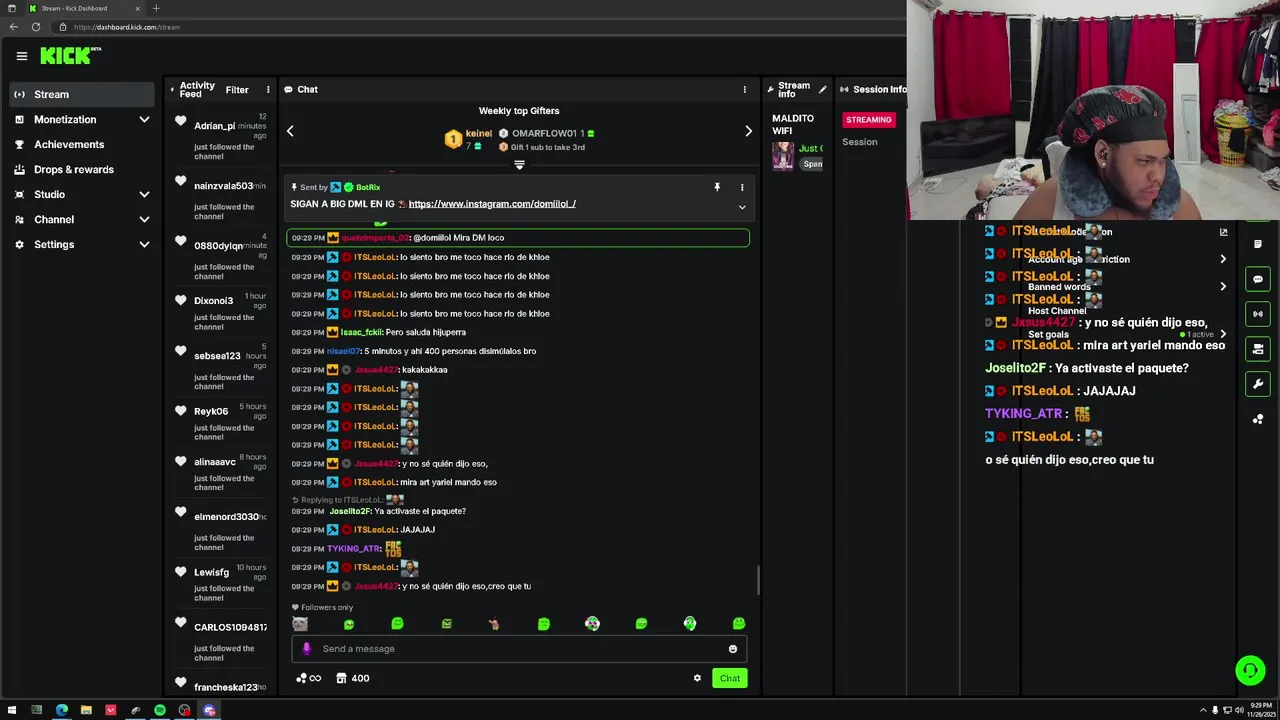Click the Filter button in Activity Feed
The height and width of the screenshot is (720, 1280).
click(x=237, y=90)
